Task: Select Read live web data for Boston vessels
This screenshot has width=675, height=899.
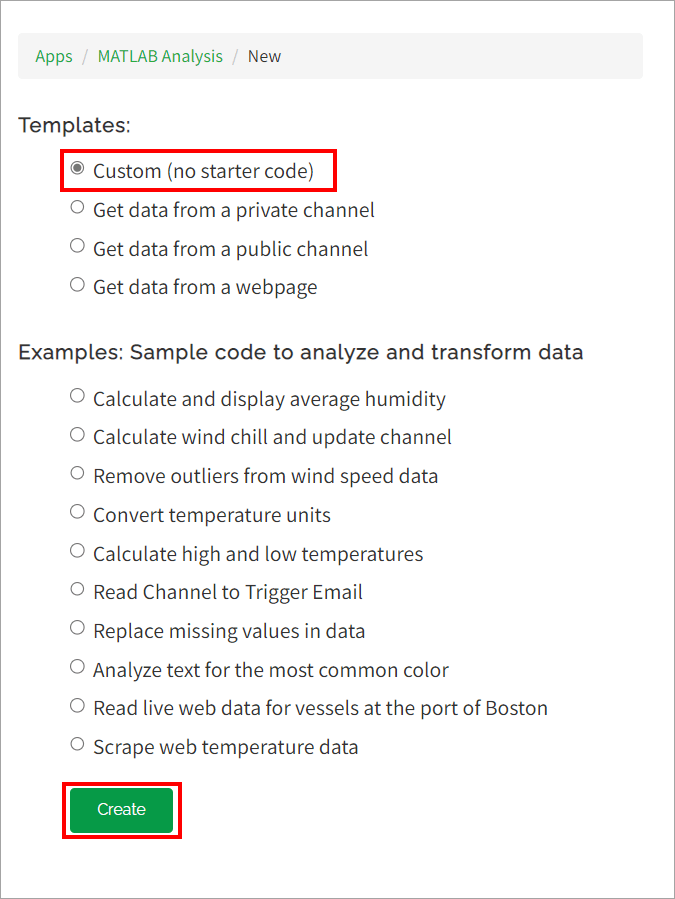Action: [78, 707]
